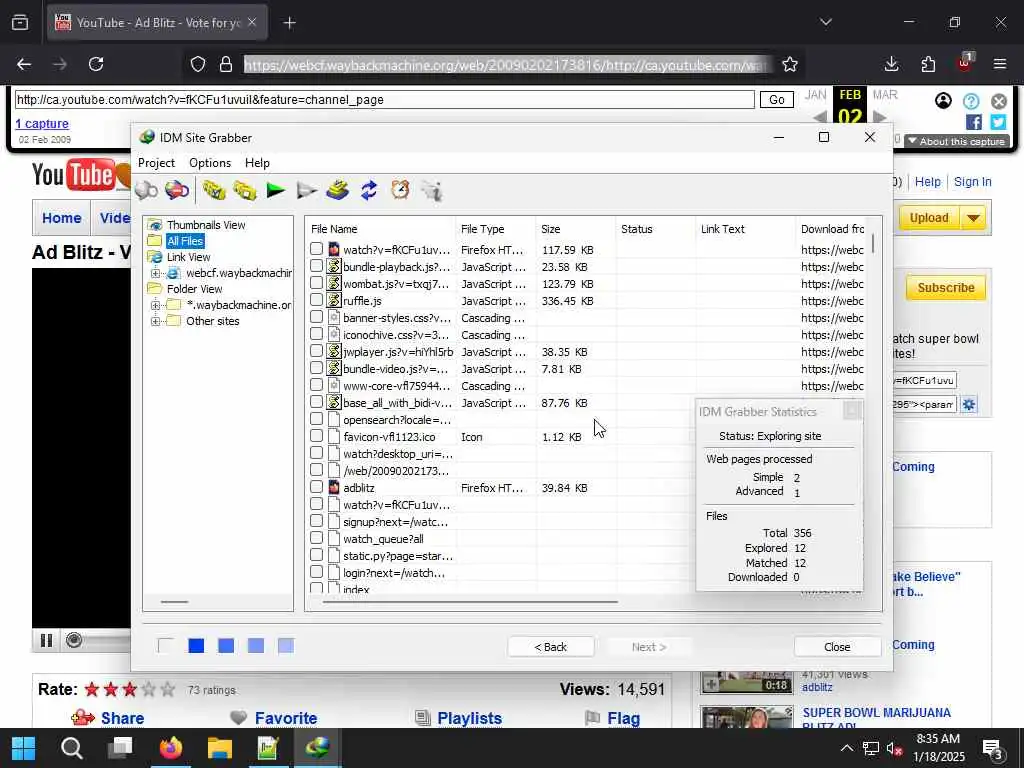Click the Go button in the Wayback toolbar
The width and height of the screenshot is (1024, 768).
(x=776, y=99)
